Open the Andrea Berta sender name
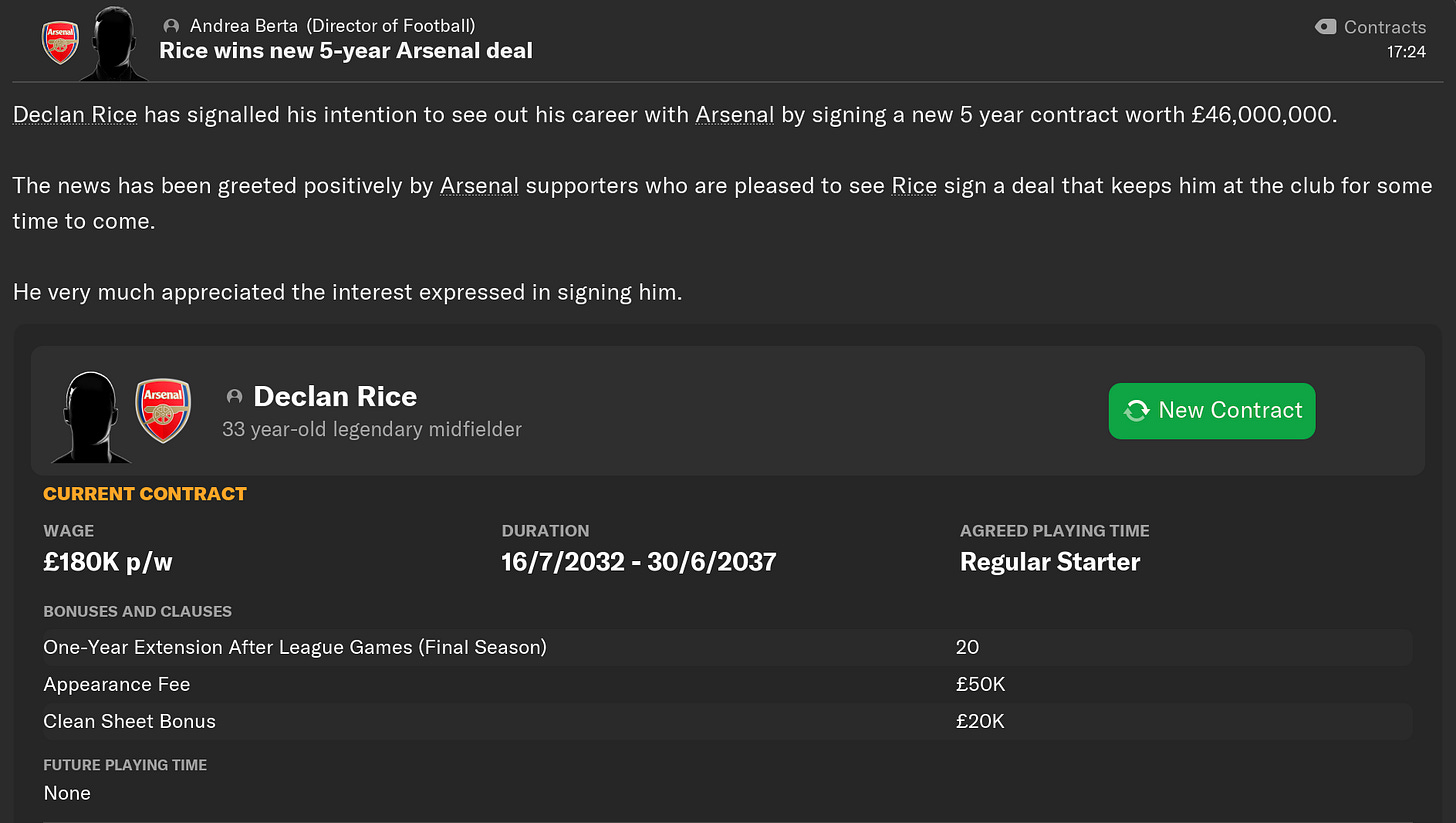Screen dimensions: 1456x823 click(243, 26)
